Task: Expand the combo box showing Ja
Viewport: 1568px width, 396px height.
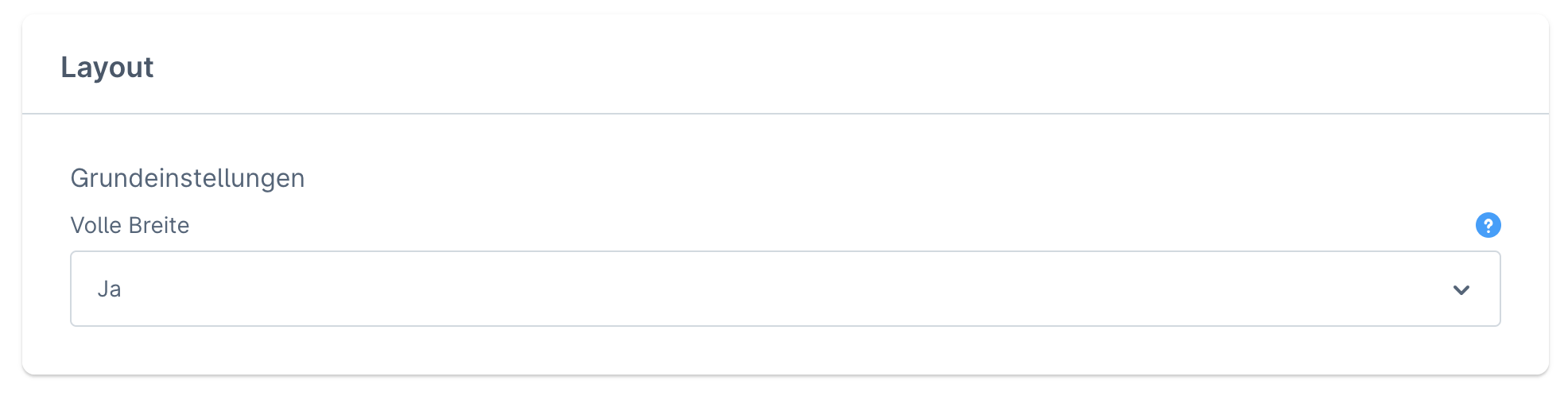Action: 785,289
